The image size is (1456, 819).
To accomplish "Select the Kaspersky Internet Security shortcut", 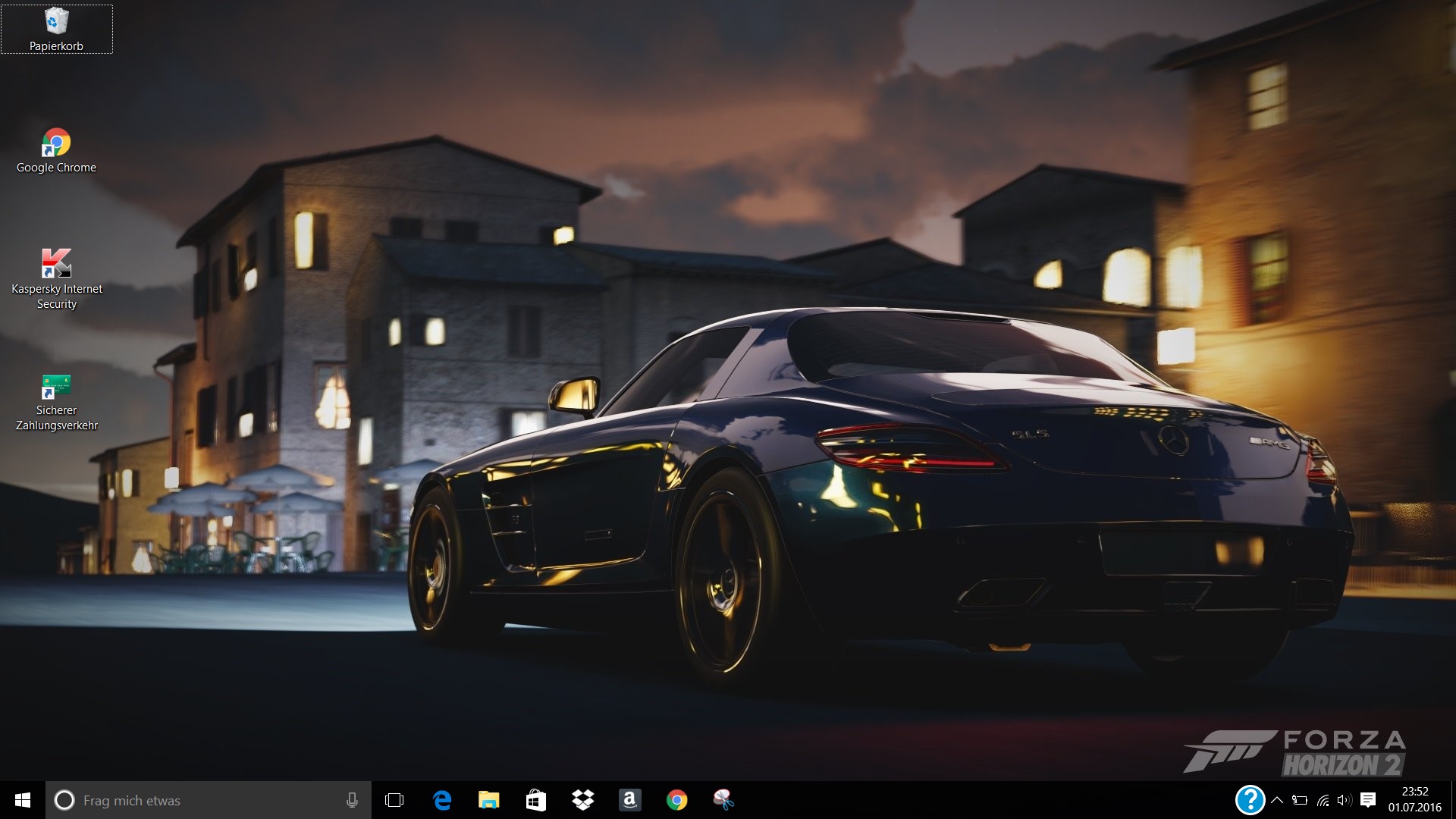I will point(57,279).
